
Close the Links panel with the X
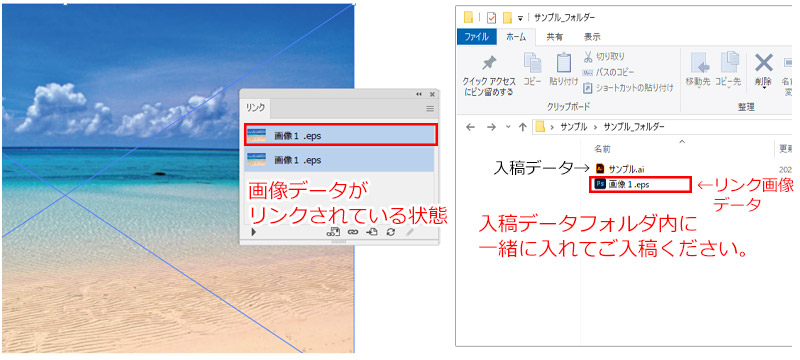pyautogui.click(x=432, y=94)
